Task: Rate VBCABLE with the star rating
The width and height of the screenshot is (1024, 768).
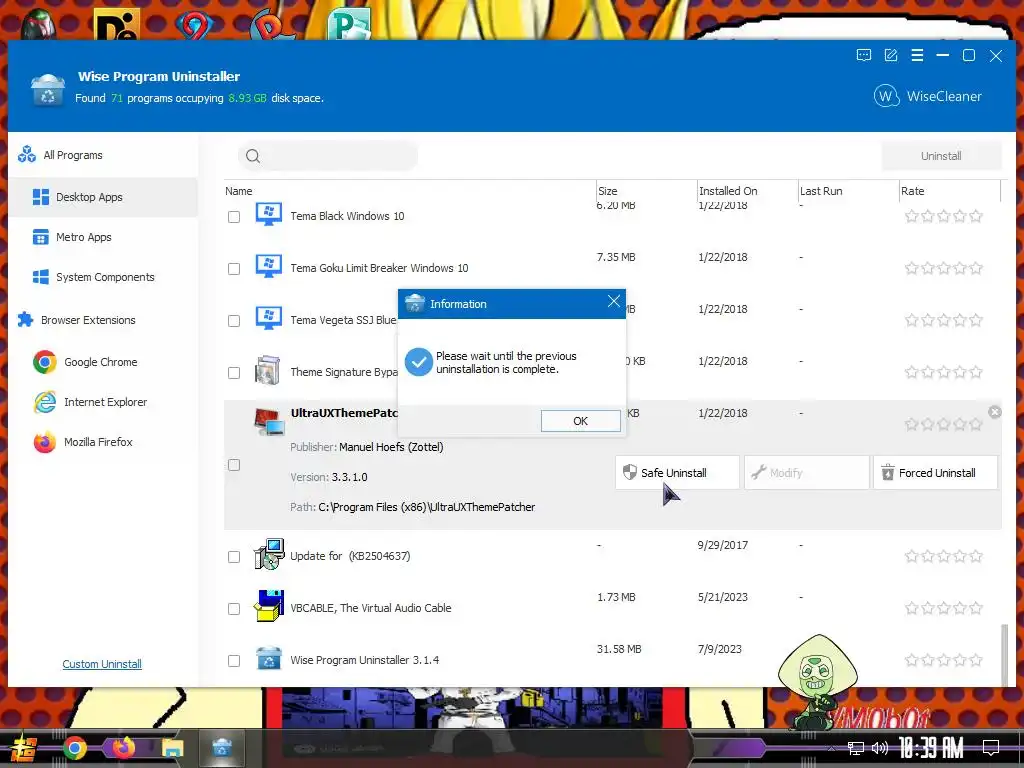Action: pos(944,608)
